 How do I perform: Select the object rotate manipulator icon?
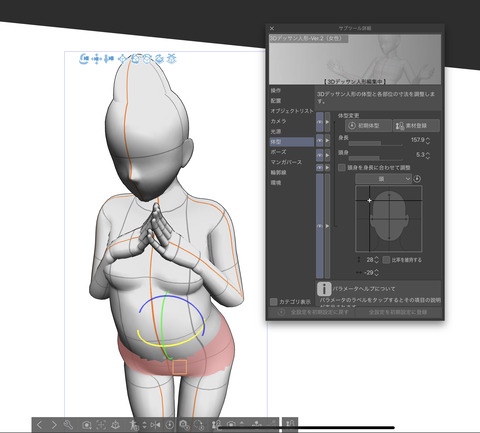tap(135, 59)
